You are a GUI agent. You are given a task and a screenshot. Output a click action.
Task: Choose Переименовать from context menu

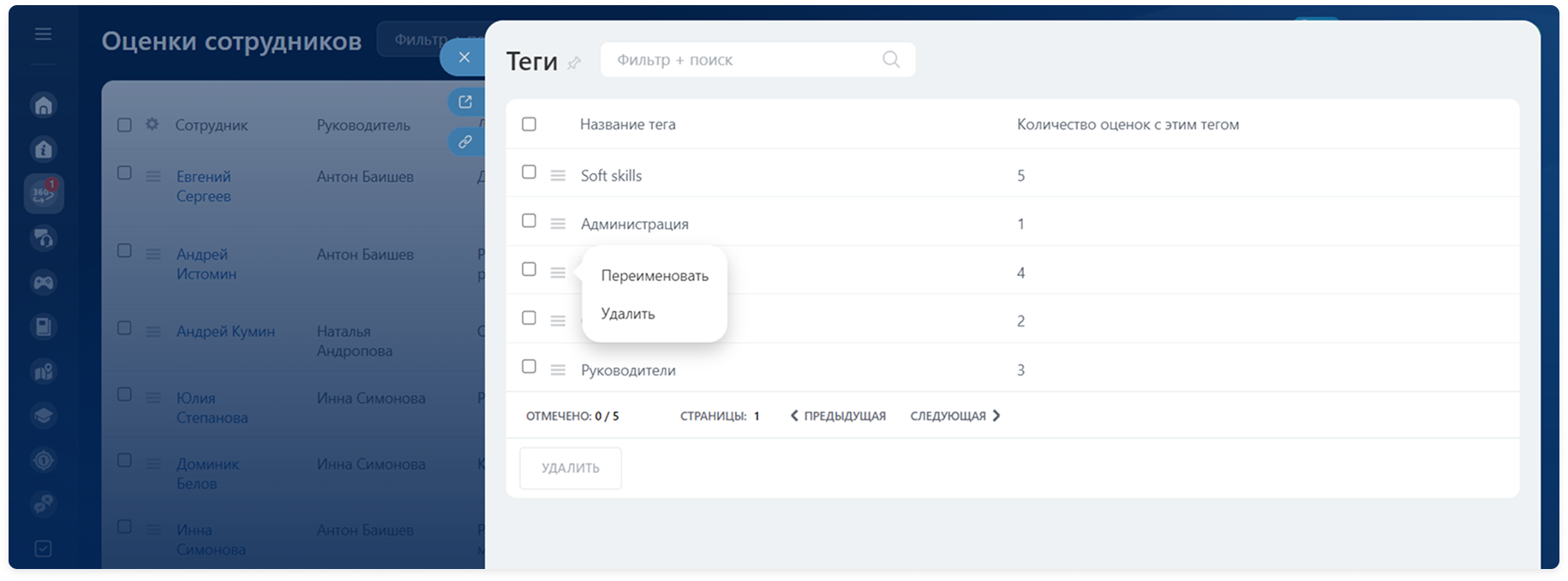pyautogui.click(x=655, y=276)
